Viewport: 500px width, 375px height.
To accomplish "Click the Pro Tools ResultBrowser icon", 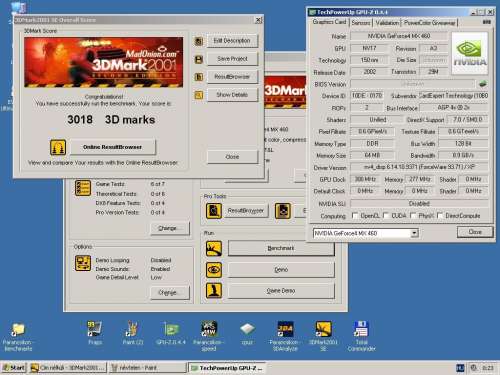I will pyautogui.click(x=214, y=211).
